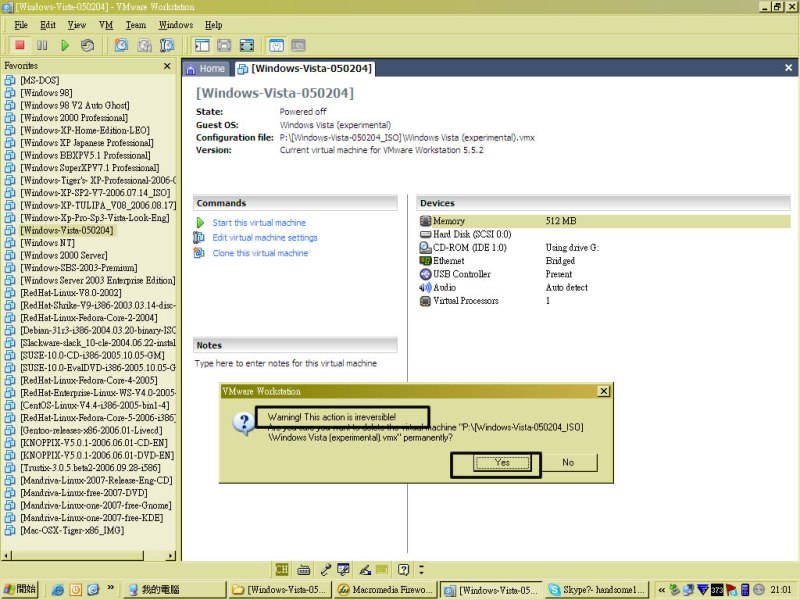This screenshot has width=800, height=600.
Task: Click the Windows Start button
Action: (x=20, y=589)
